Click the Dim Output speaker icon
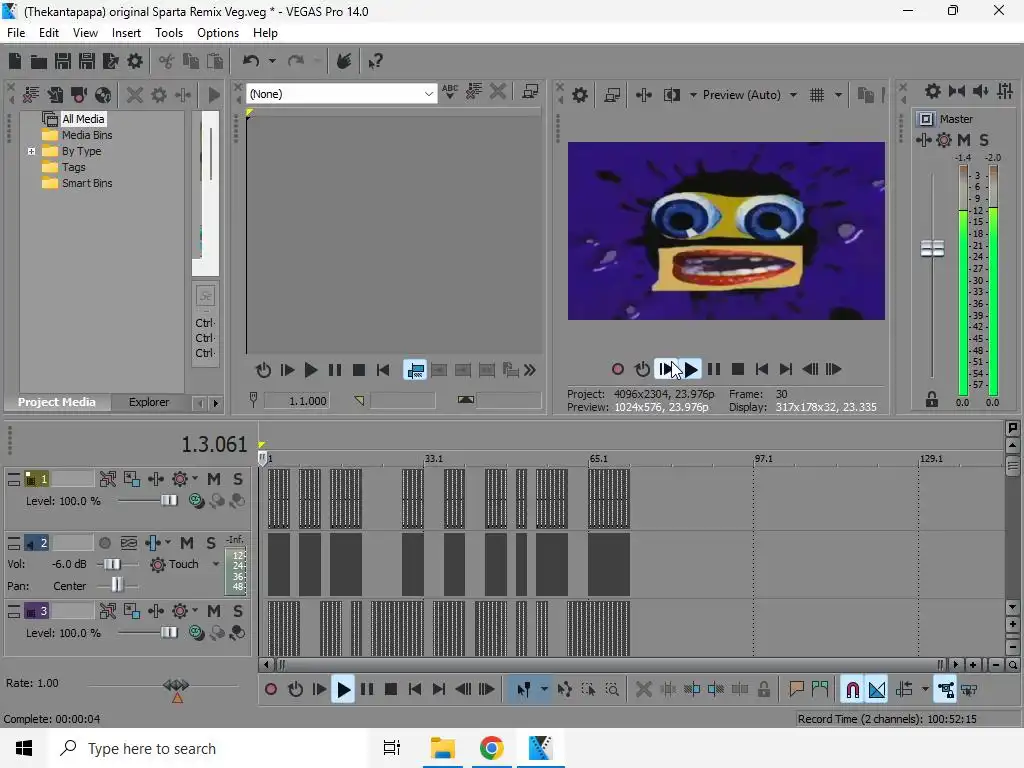This screenshot has height=768, width=1024. tap(980, 91)
